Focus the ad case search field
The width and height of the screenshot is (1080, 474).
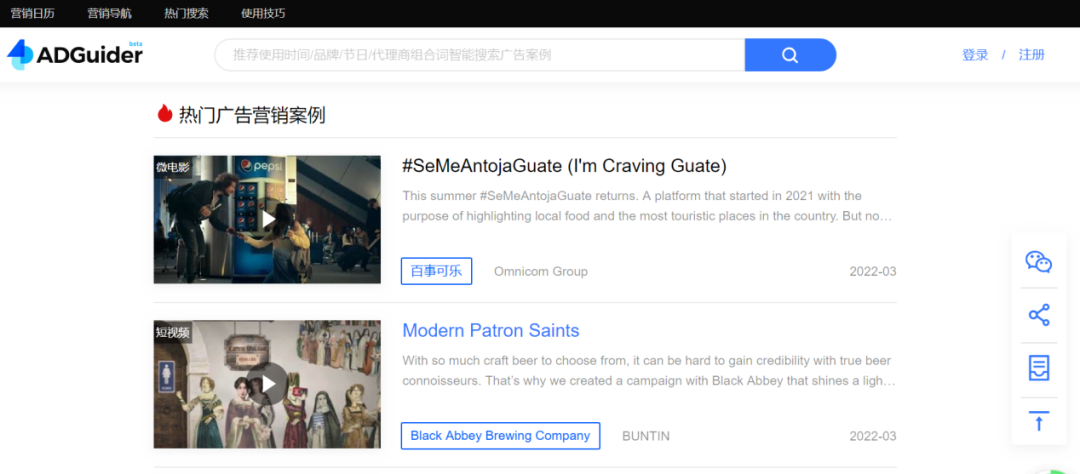coord(480,55)
